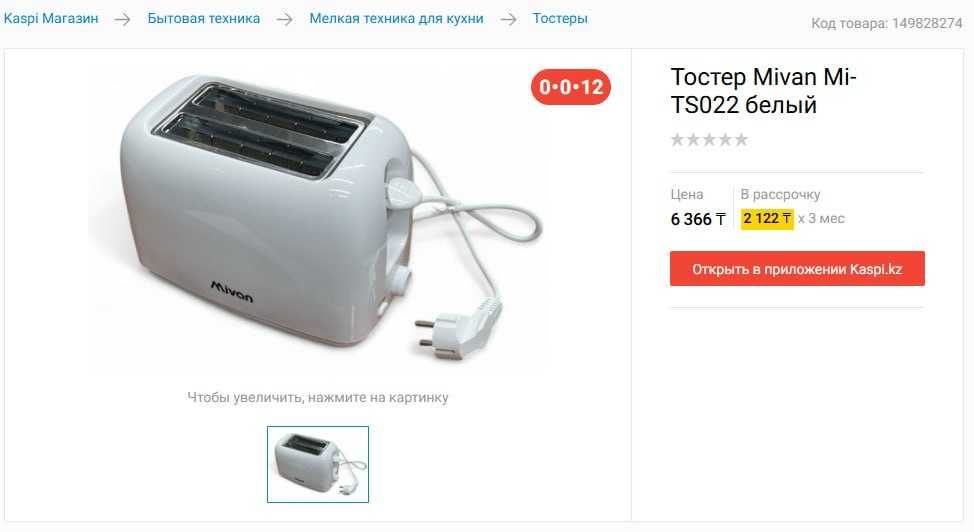Screen dimensions: 974x532
Task: Click the second breadcrumb arrow icon
Action: coord(284,19)
